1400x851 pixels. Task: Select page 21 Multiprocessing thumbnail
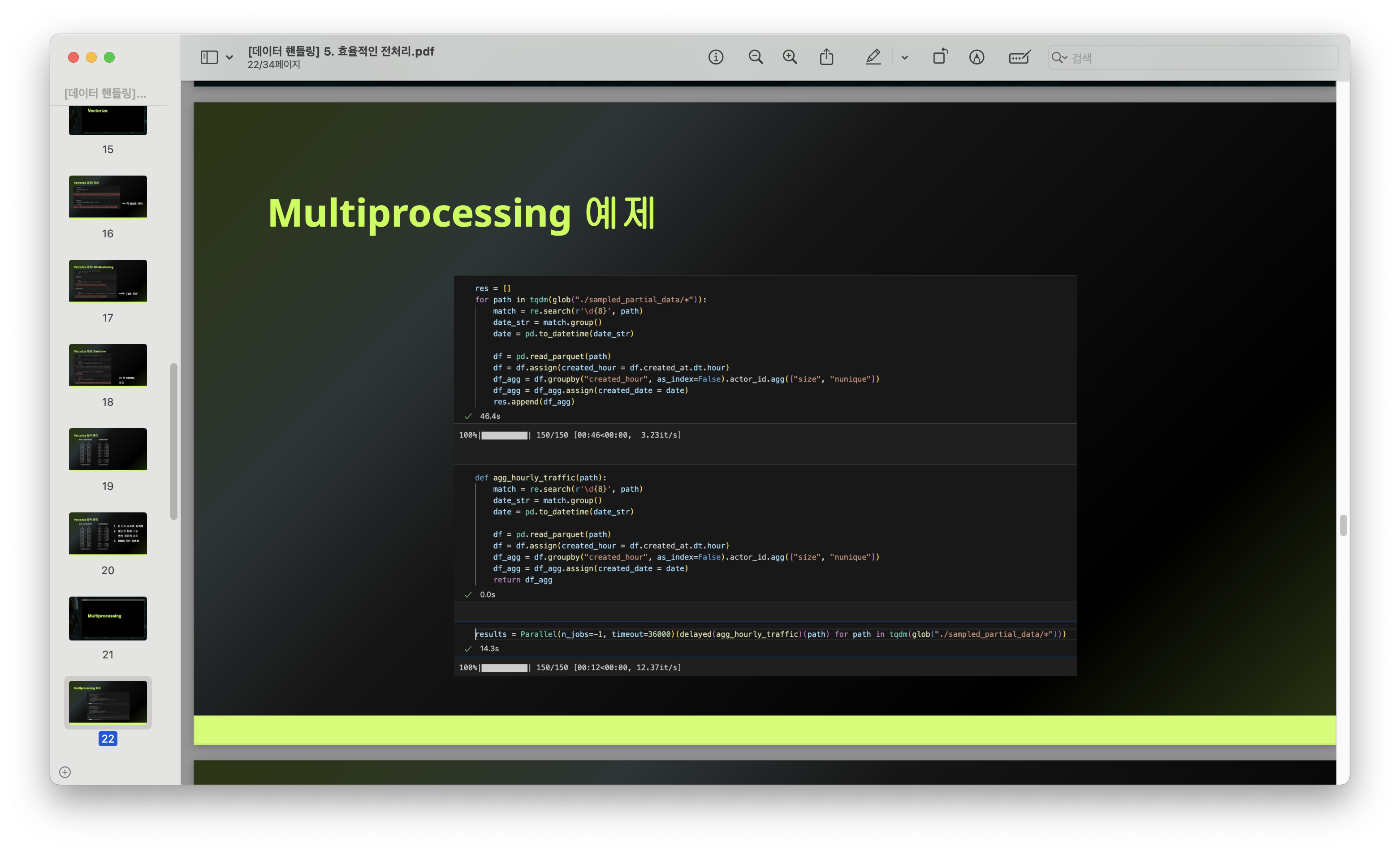(x=108, y=618)
